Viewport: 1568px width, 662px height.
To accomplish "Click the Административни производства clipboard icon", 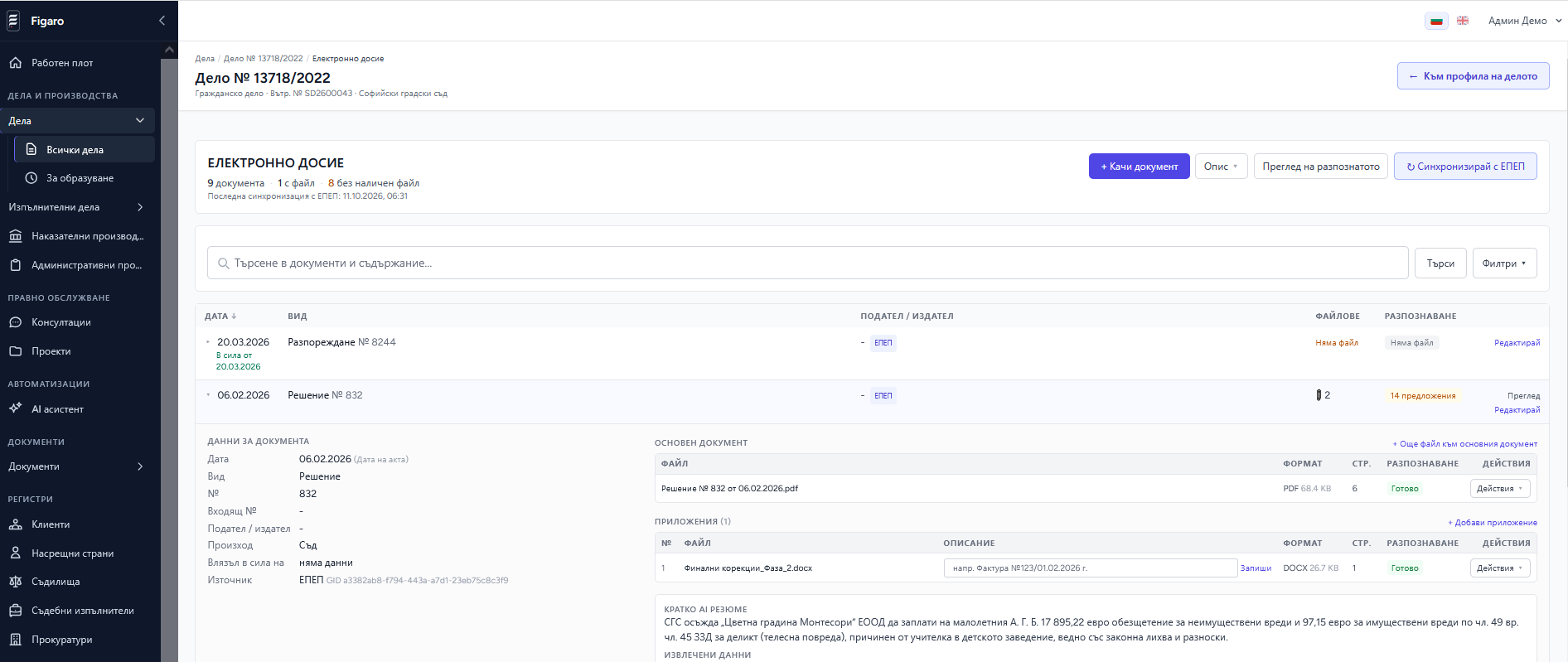I will tap(15, 265).
